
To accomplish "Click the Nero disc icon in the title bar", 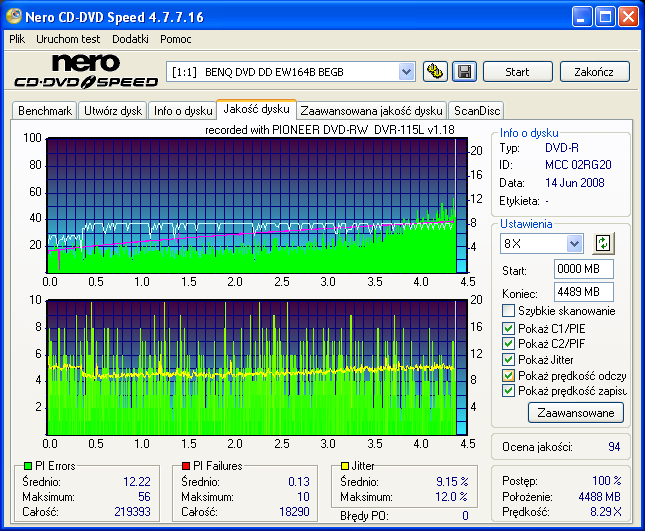I will tap(14, 16).
